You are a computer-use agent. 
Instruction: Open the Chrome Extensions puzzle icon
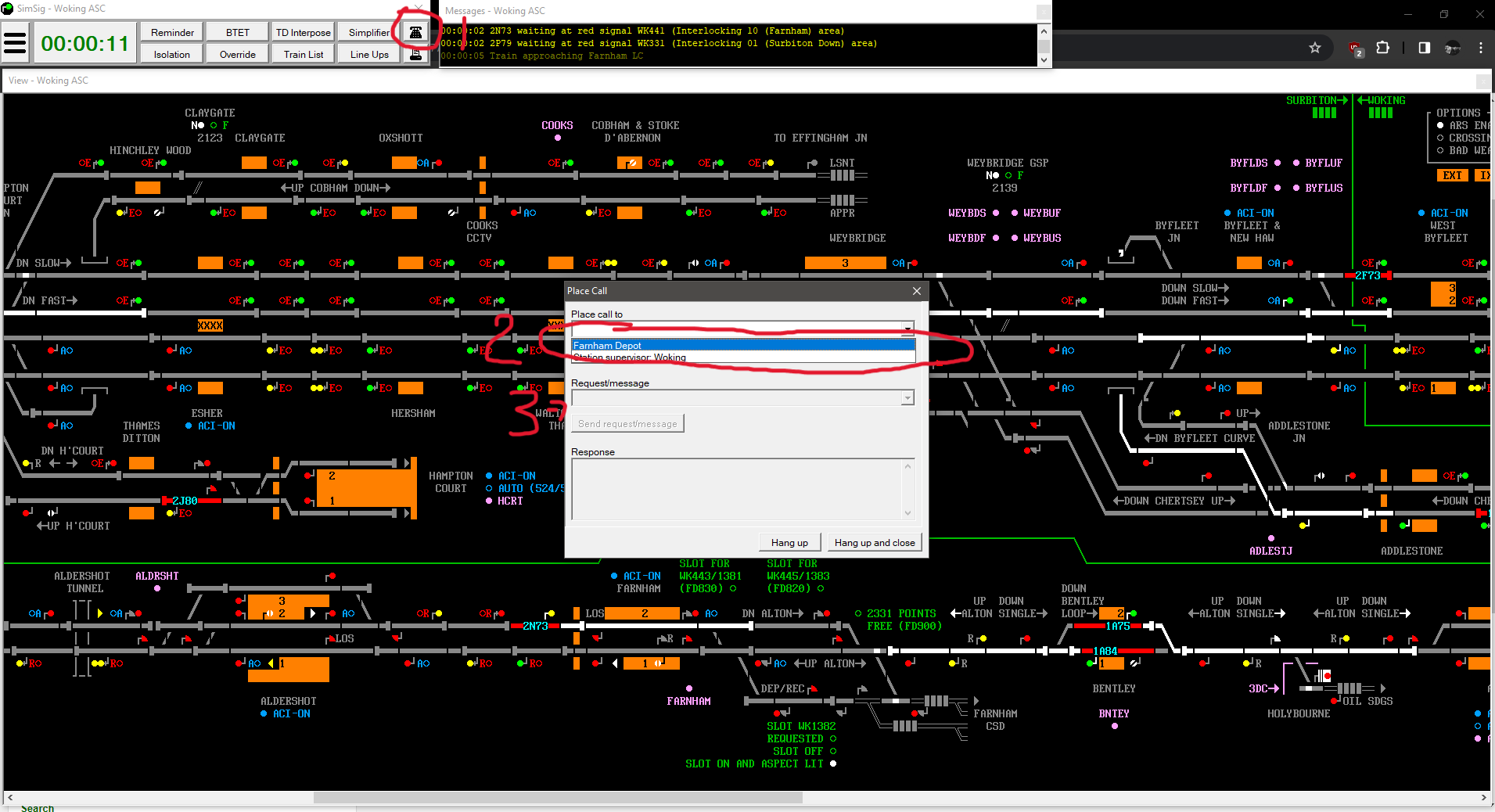pos(1383,48)
